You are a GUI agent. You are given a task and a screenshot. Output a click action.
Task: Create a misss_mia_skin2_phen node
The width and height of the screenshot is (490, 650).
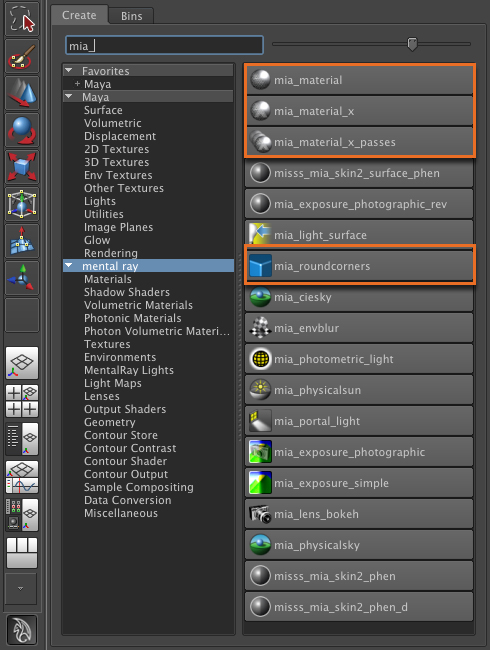click(x=359, y=576)
